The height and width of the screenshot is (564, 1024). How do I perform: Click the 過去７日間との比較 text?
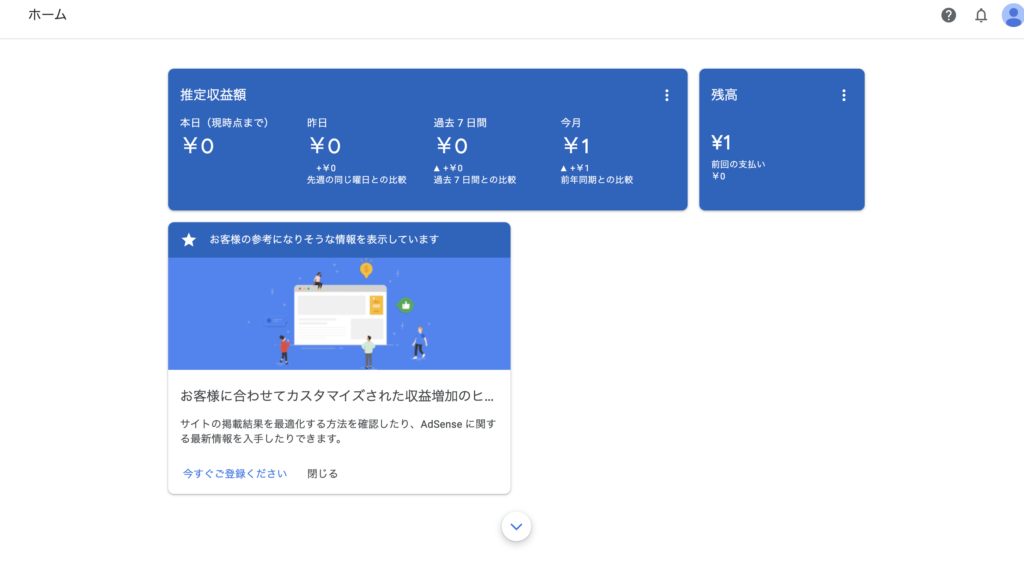(x=475, y=180)
